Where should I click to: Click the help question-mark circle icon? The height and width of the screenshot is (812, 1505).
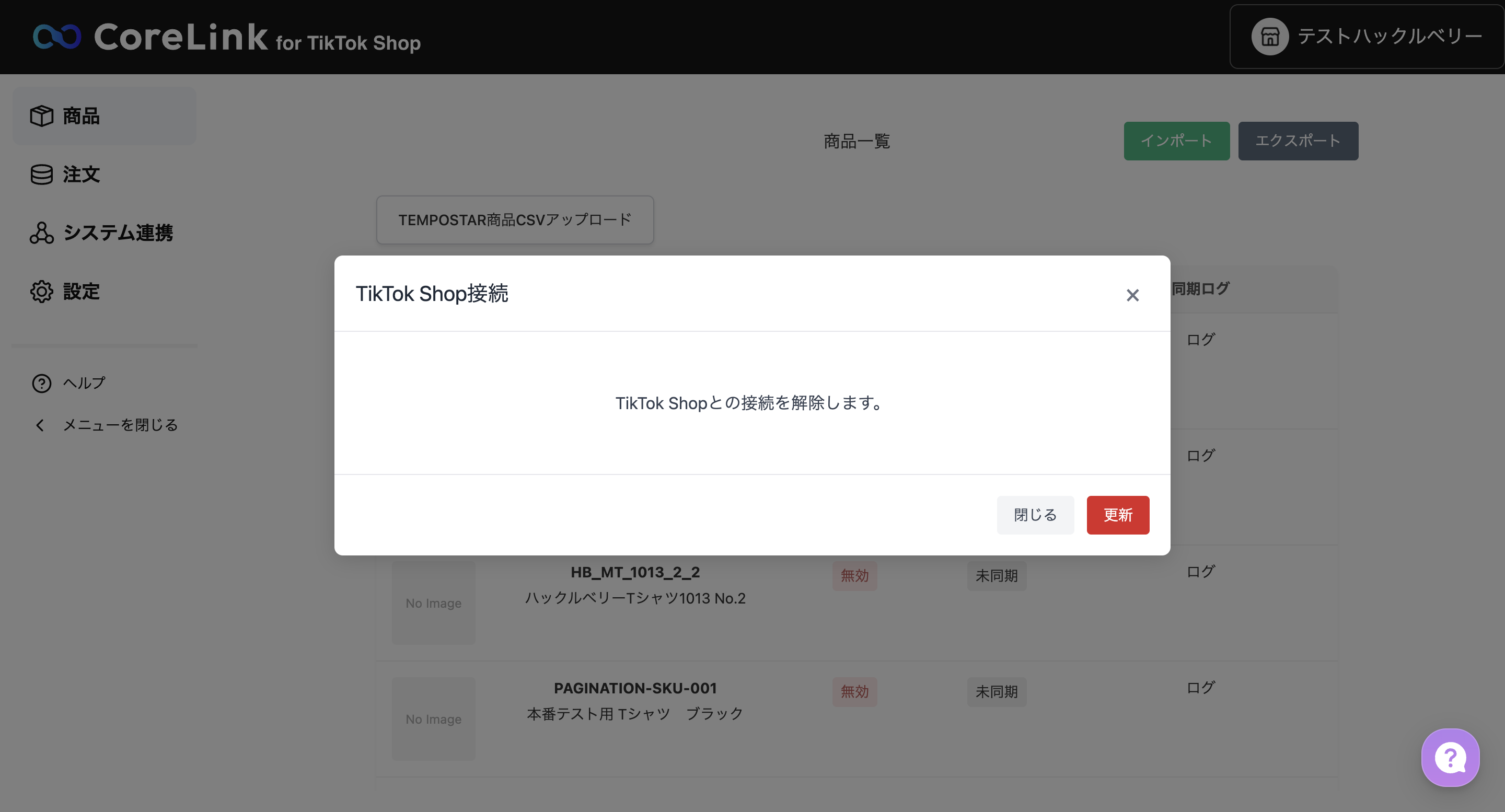tap(41, 383)
